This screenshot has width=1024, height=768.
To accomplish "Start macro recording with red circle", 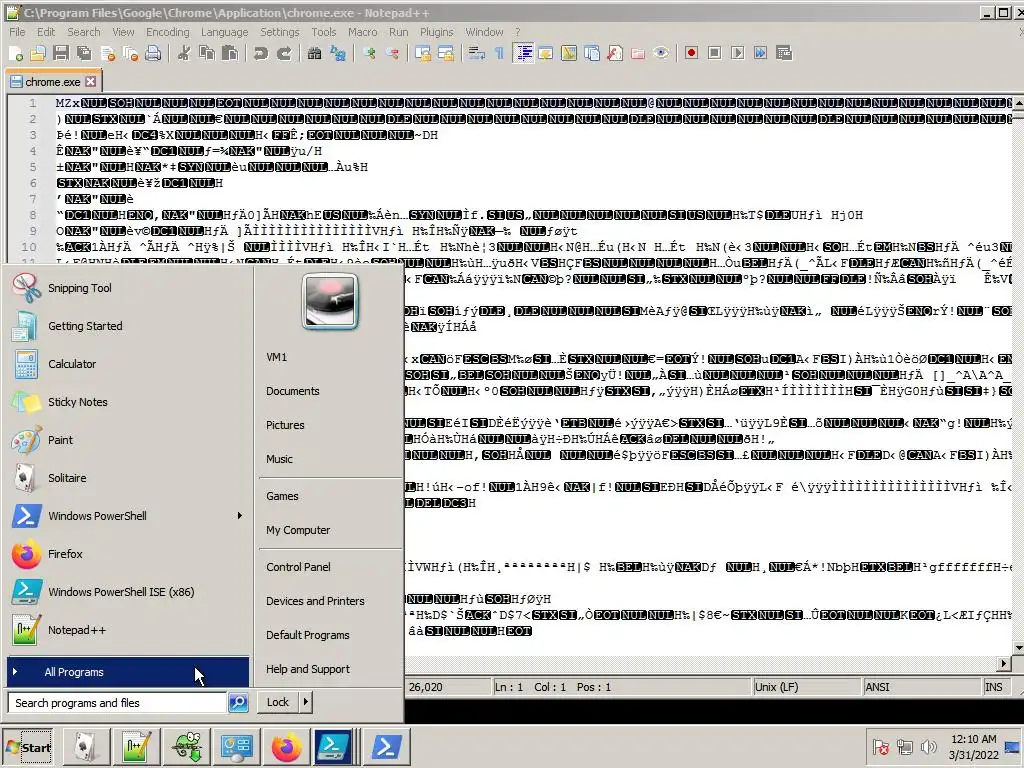I will click(x=692, y=54).
